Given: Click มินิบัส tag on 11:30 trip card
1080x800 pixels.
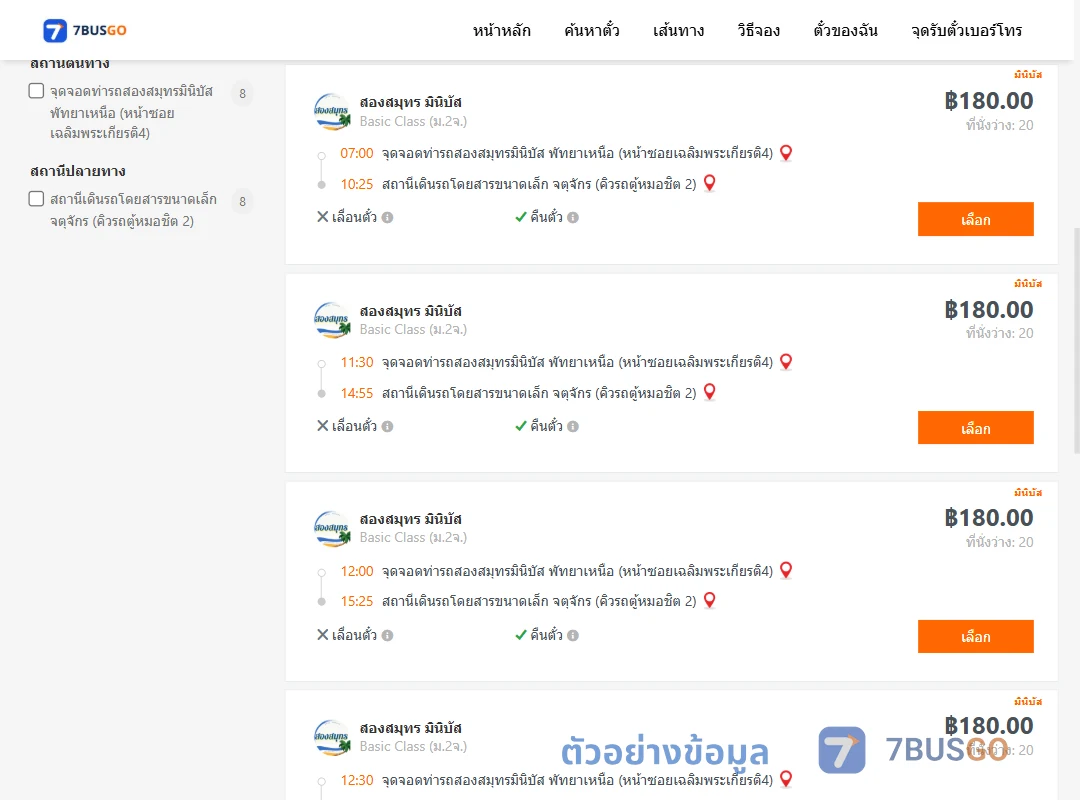Looking at the screenshot, I should 1028,283.
